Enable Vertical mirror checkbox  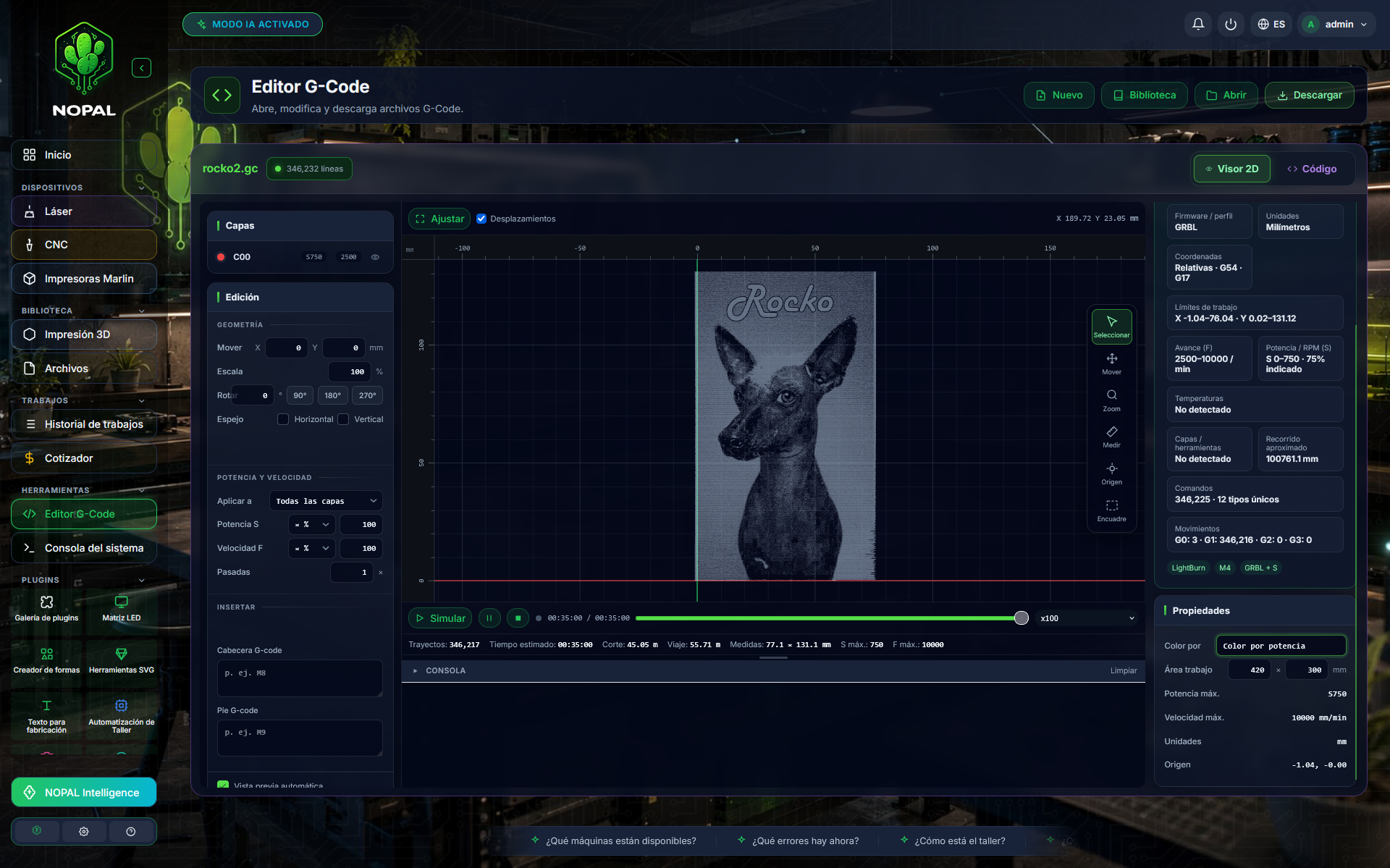343,419
